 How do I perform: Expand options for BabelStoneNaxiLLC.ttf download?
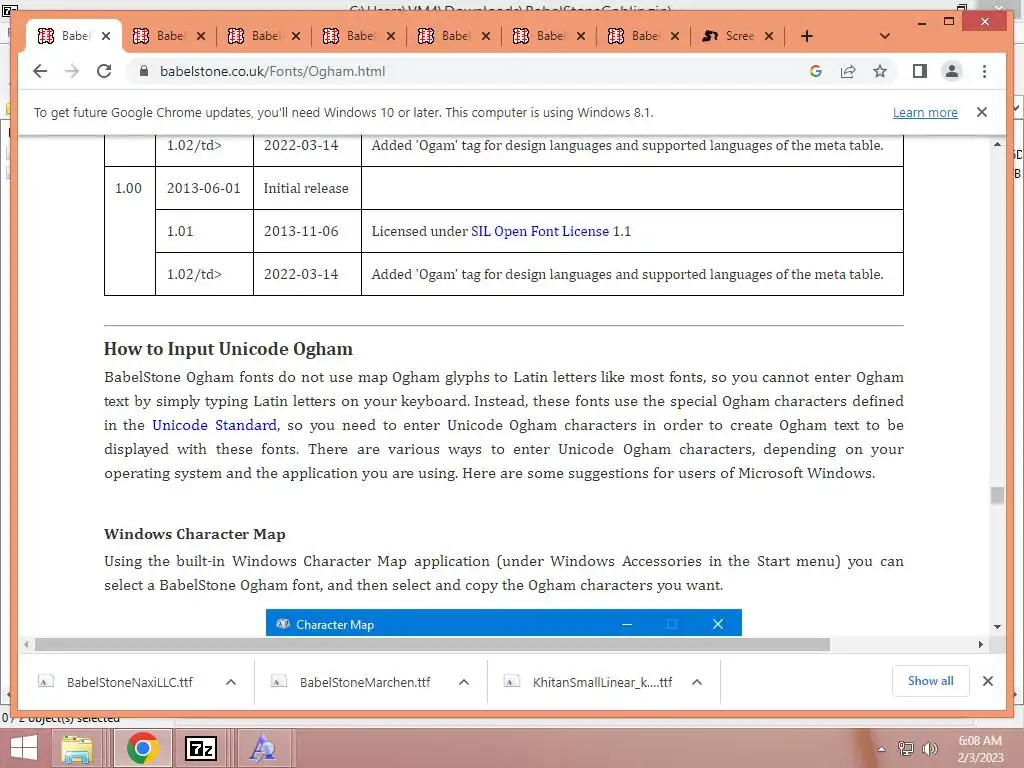(x=231, y=682)
